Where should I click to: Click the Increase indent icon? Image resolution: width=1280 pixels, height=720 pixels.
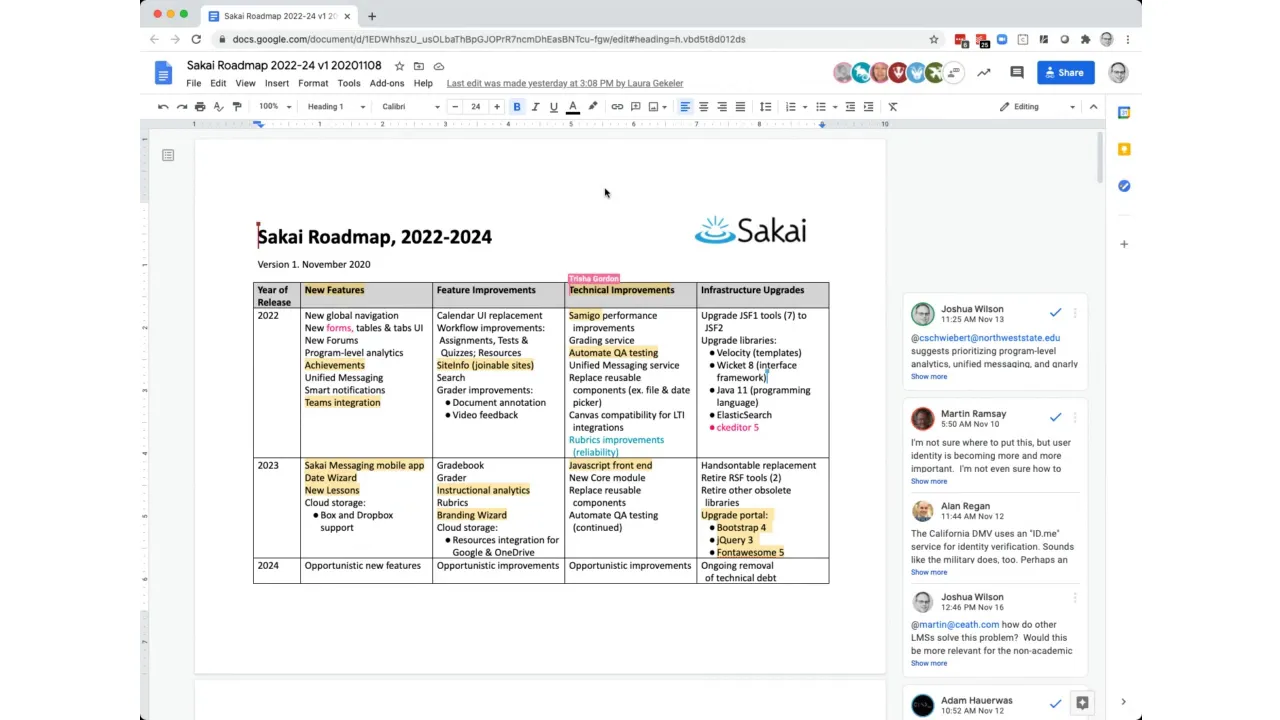(868, 106)
